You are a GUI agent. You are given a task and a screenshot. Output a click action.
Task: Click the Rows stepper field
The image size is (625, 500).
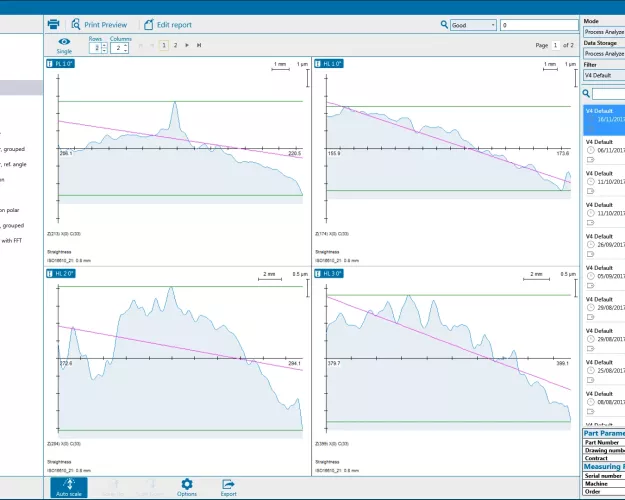click(x=96, y=47)
